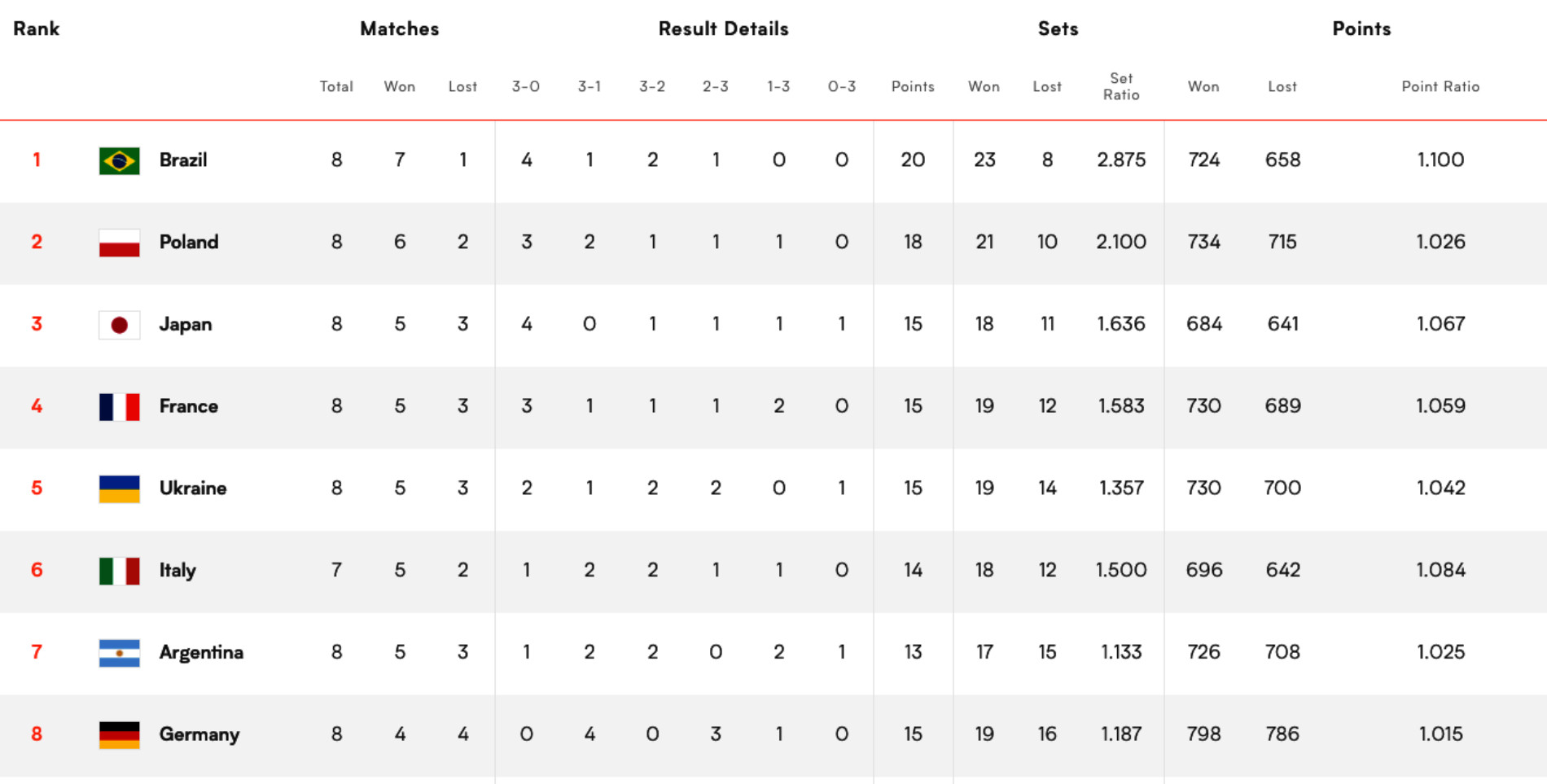Image resolution: width=1547 pixels, height=784 pixels.
Task: Select Poland's rank number 2
Action: 37,242
